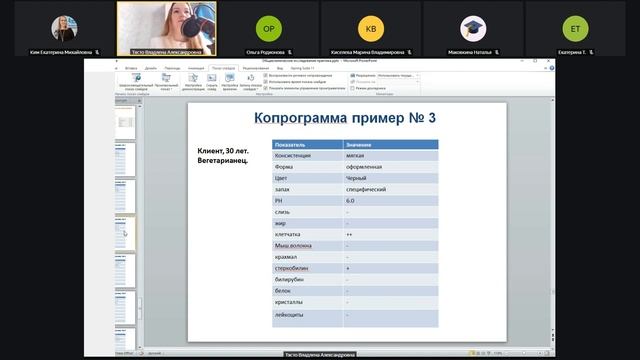The image size is (640, 360).
Task: Click table cell оформленная
Action: point(391,167)
